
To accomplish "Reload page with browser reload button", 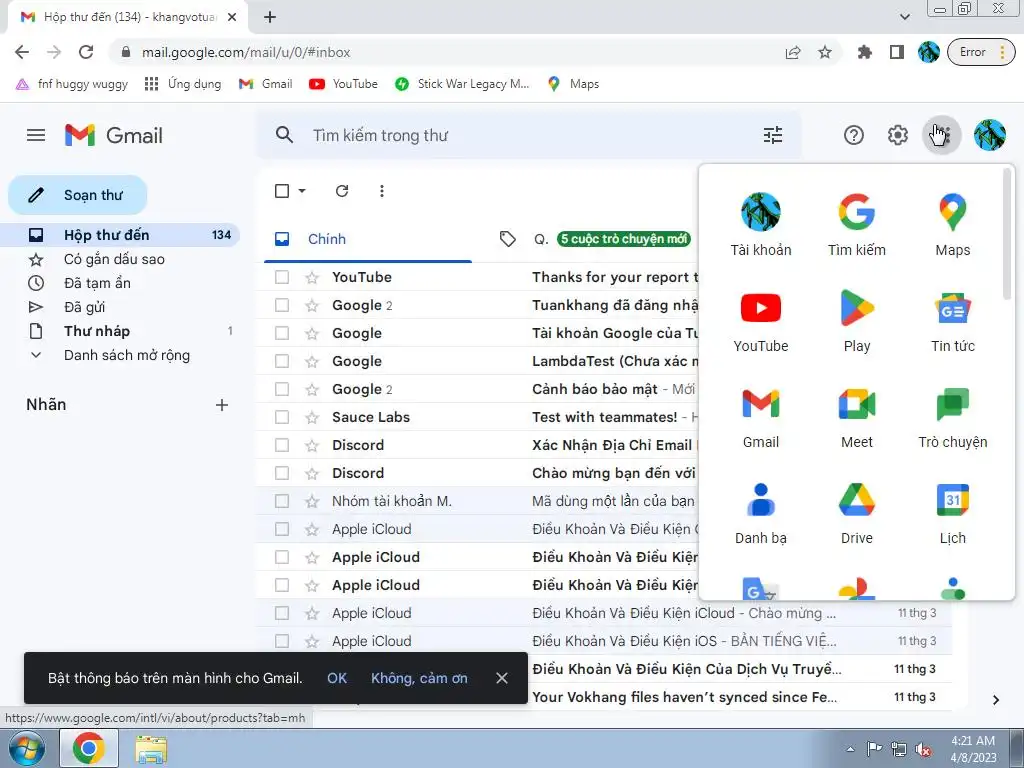I will click(x=86, y=52).
